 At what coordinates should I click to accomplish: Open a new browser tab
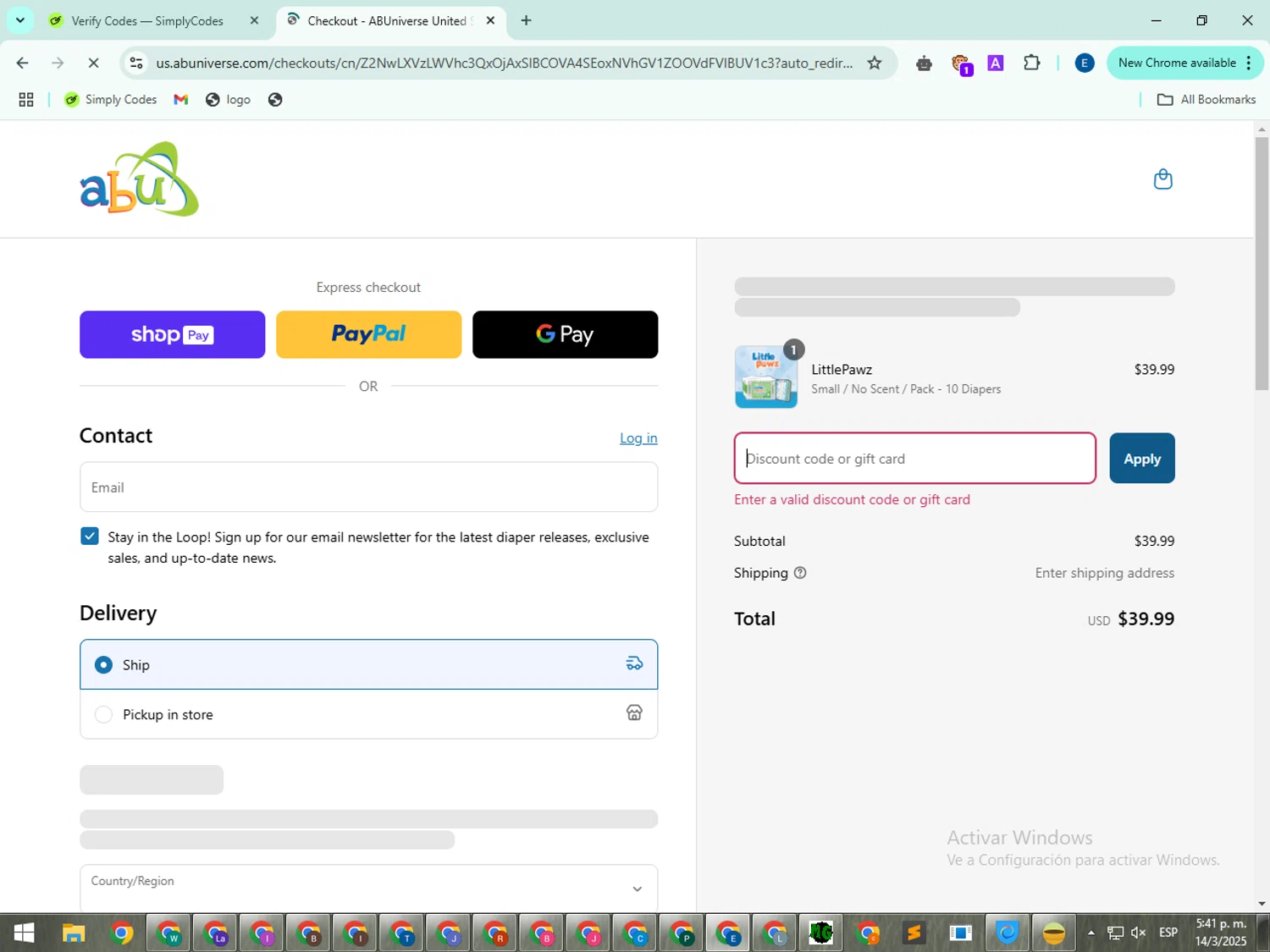526,20
